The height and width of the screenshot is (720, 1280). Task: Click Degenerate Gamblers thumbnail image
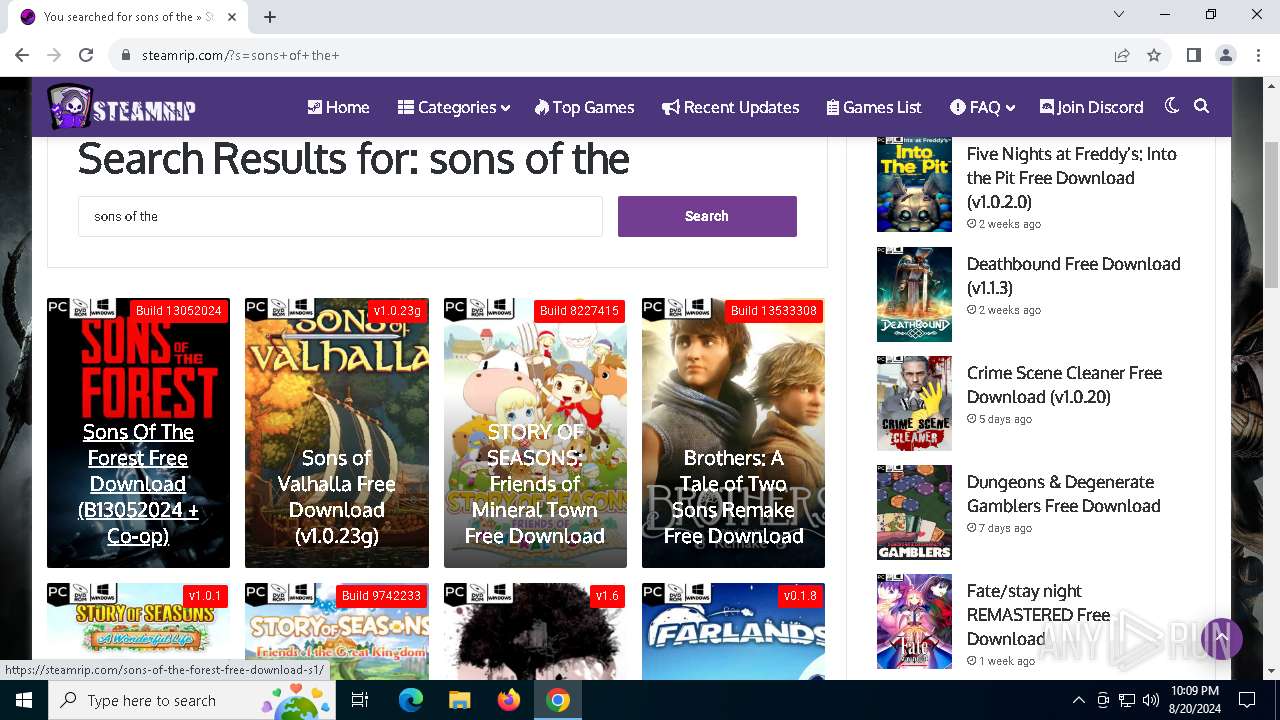914,512
